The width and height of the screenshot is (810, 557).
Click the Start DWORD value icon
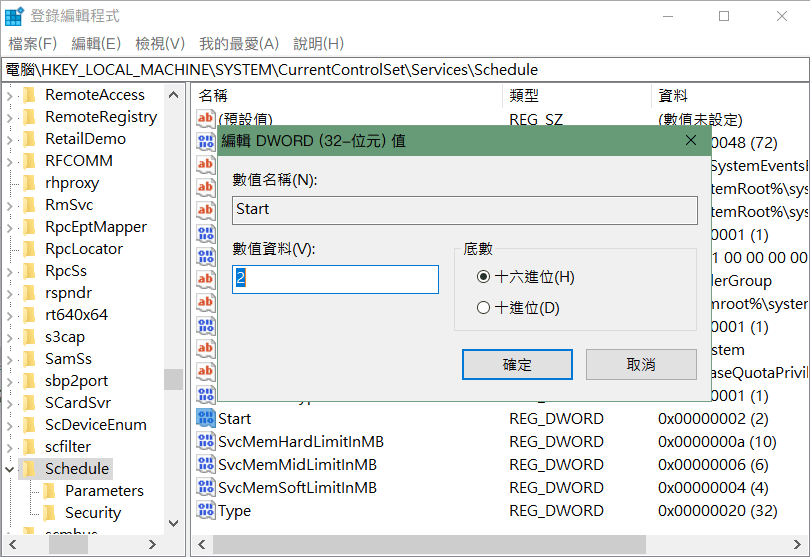click(x=206, y=419)
